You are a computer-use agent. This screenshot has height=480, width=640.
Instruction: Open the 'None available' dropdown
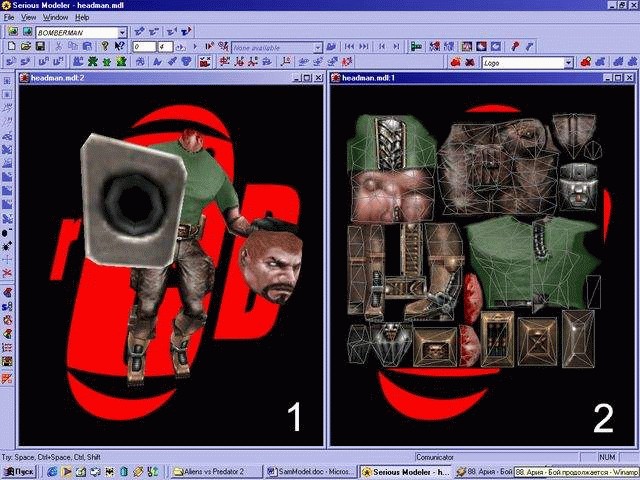318,48
